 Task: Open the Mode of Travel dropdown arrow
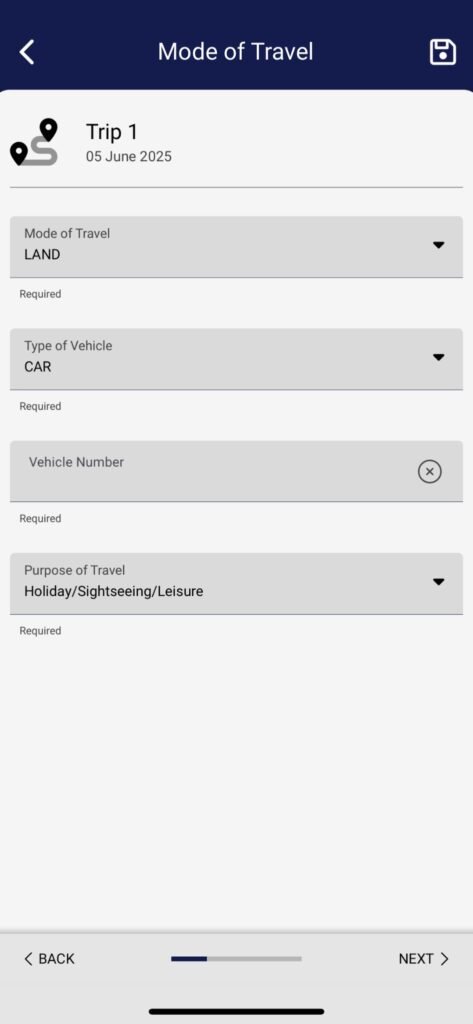(x=438, y=245)
